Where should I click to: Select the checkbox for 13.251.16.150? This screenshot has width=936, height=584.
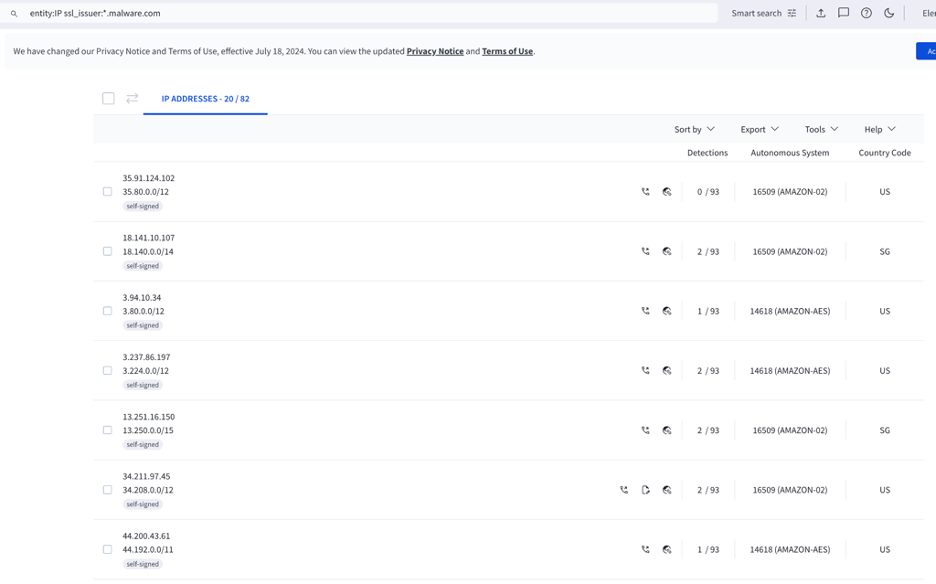(107, 430)
